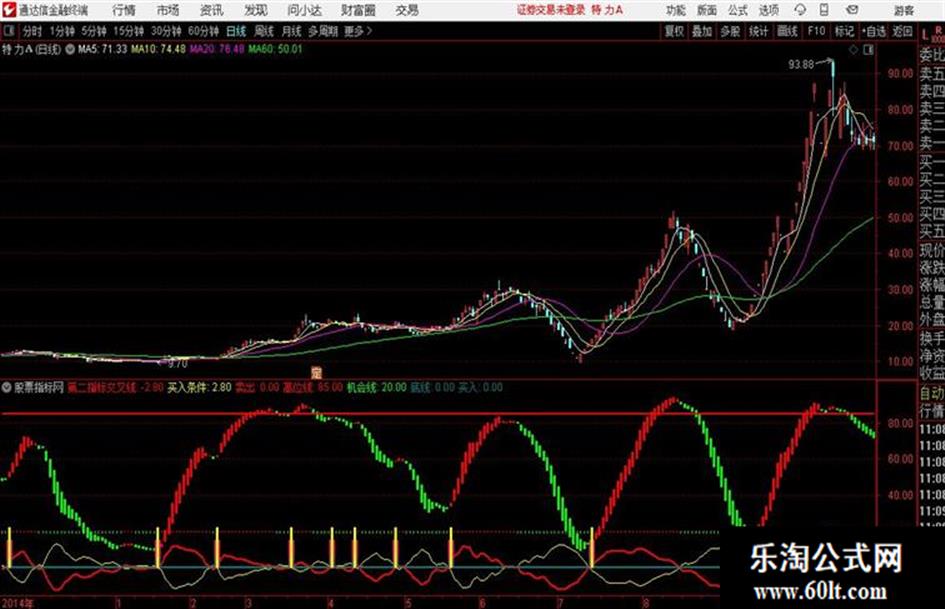
Task: Click the 90.00 price axis label
Action: pos(900,74)
